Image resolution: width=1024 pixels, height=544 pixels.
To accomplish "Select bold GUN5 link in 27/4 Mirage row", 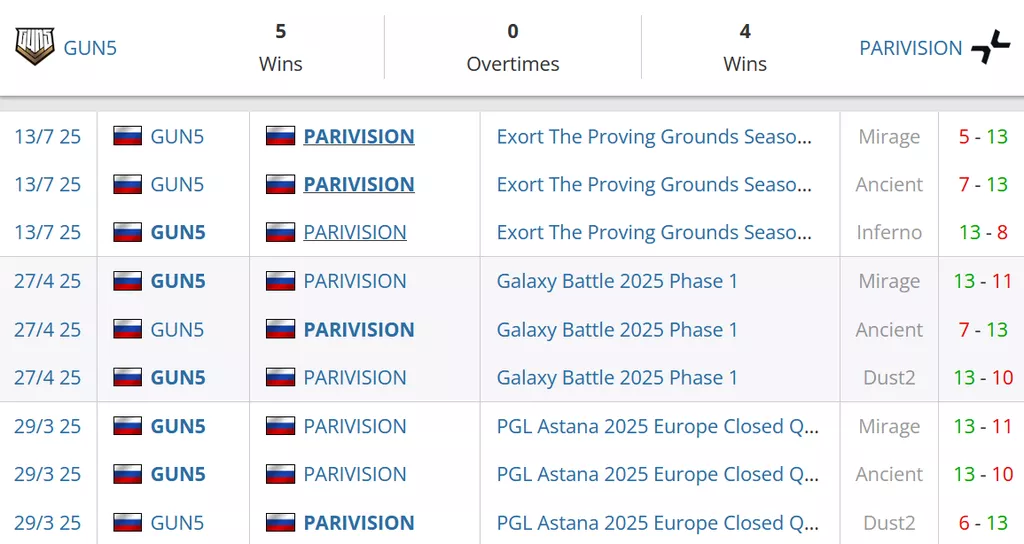I will pyautogui.click(x=178, y=282).
